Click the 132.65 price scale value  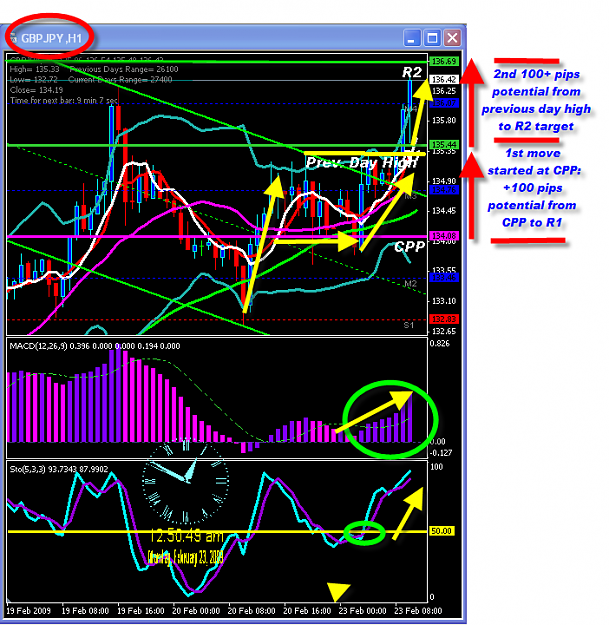444,331
